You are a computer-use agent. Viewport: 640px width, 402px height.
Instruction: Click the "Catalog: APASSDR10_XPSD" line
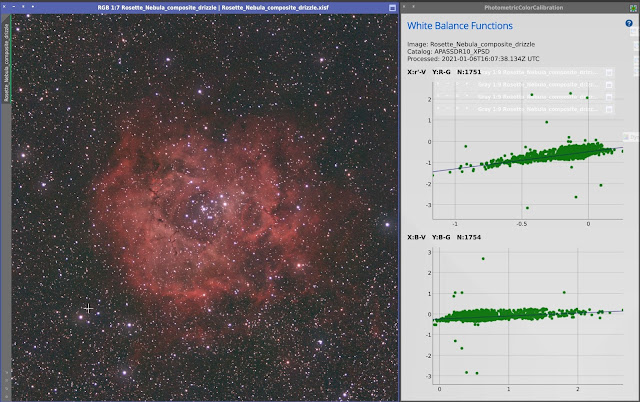448,51
